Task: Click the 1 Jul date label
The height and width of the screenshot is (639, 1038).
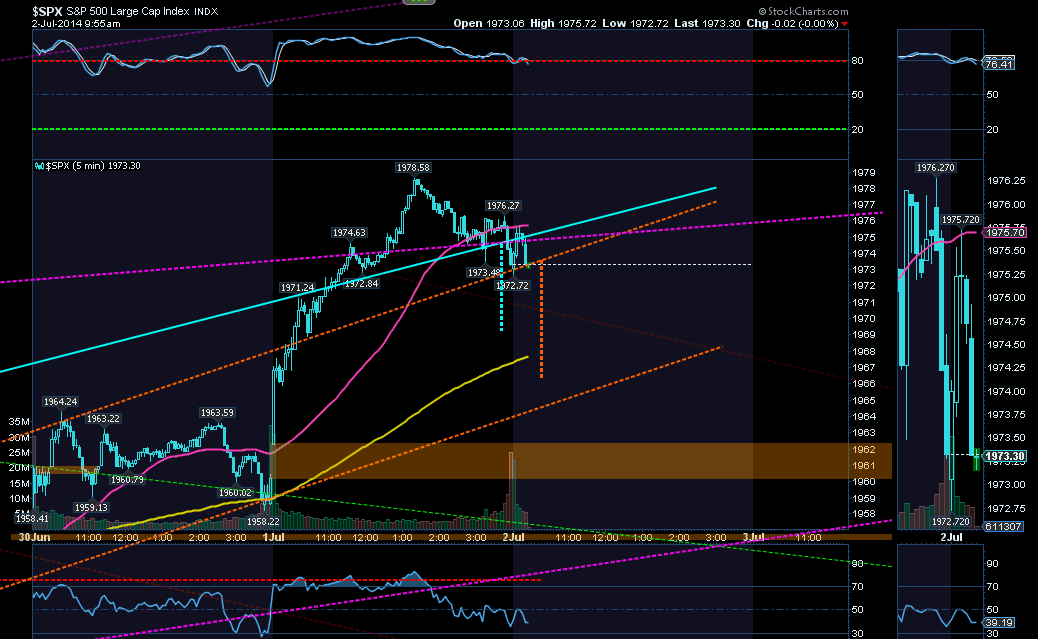Action: pos(273,537)
